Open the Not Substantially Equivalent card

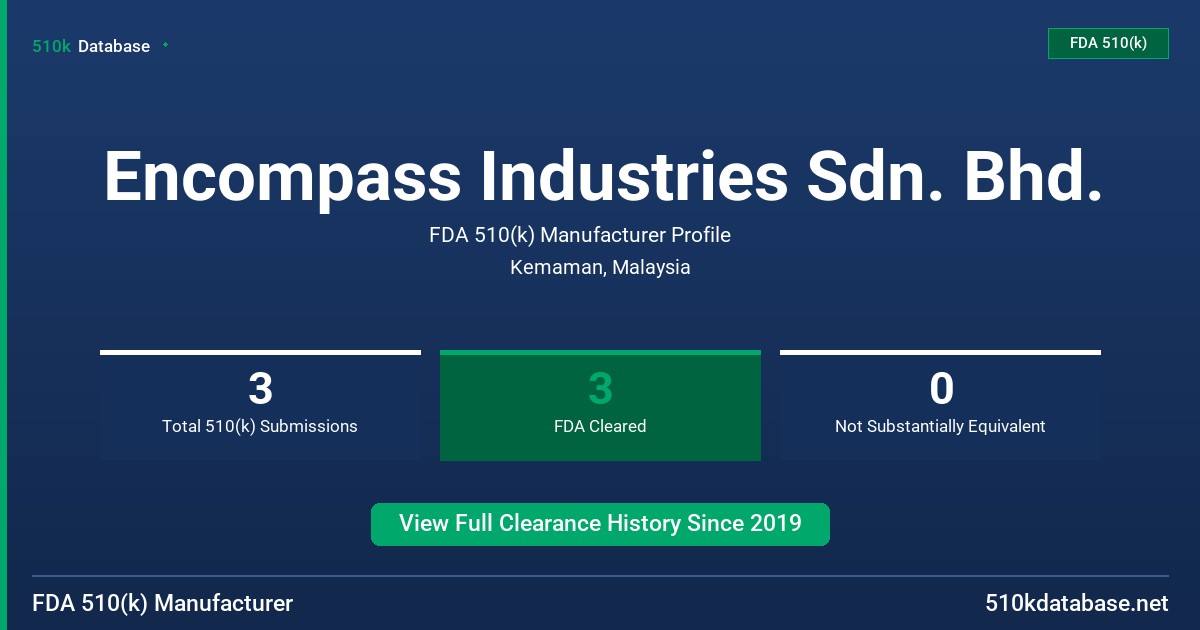click(x=940, y=405)
